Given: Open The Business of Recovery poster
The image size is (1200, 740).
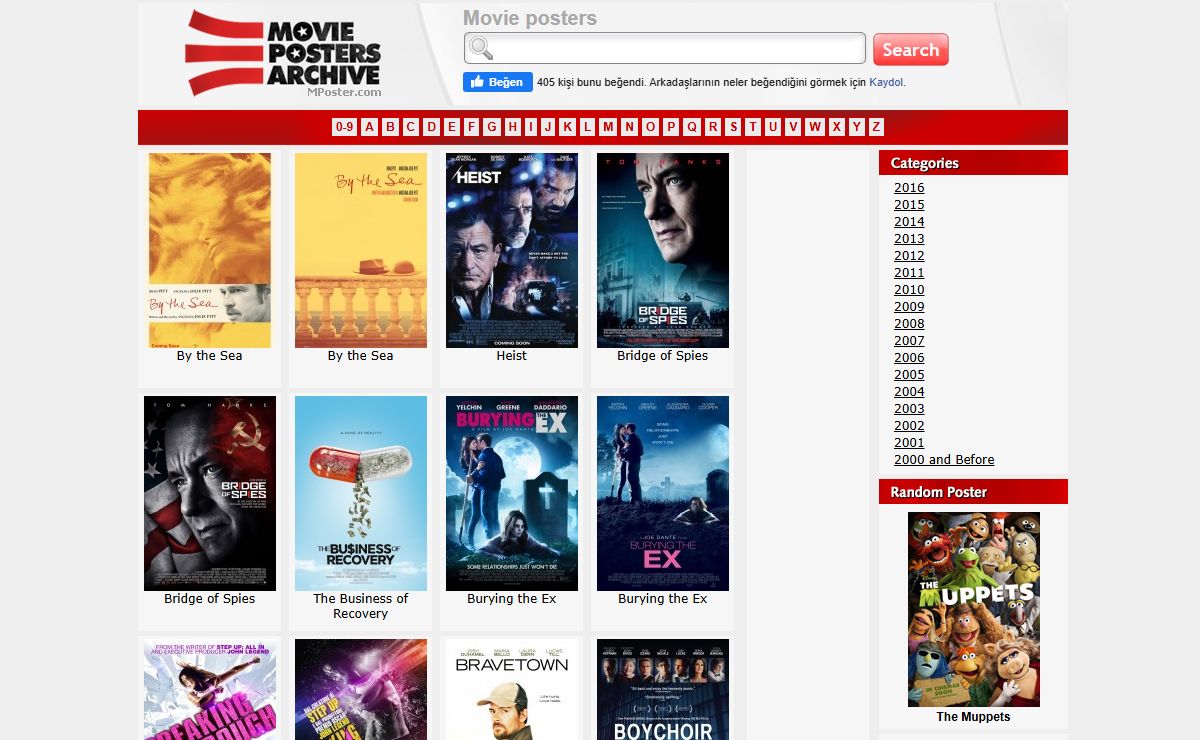Looking at the screenshot, I should click(x=361, y=493).
